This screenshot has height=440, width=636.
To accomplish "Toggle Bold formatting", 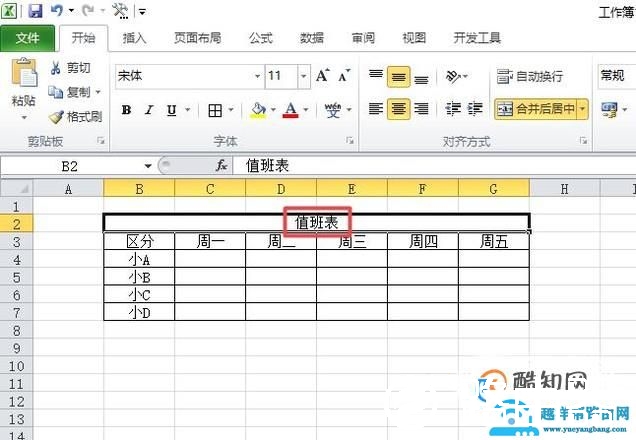I will [126, 110].
